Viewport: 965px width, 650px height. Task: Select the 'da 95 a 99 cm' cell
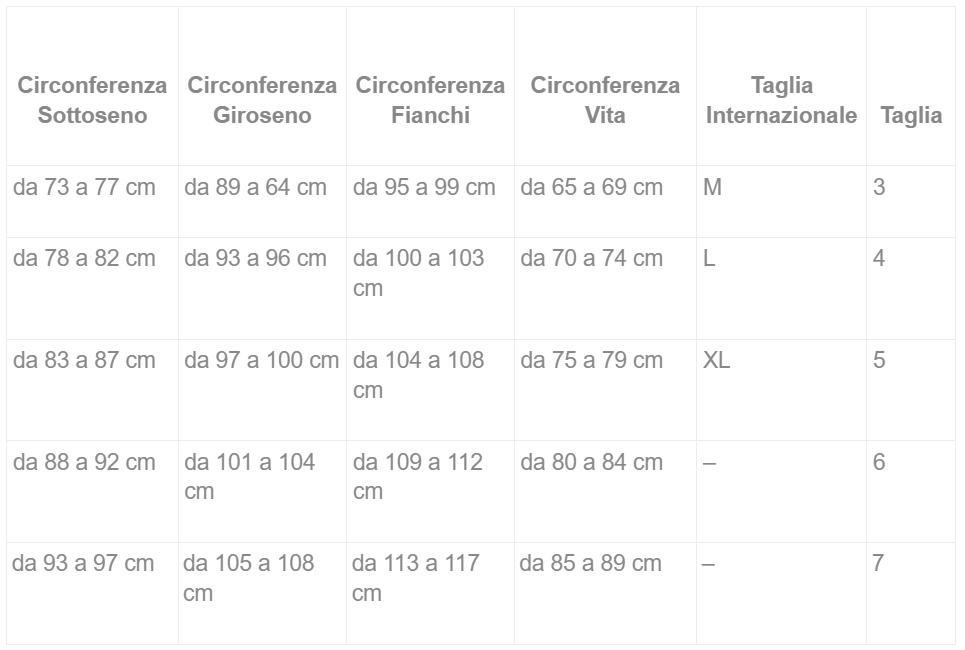[x=424, y=187]
